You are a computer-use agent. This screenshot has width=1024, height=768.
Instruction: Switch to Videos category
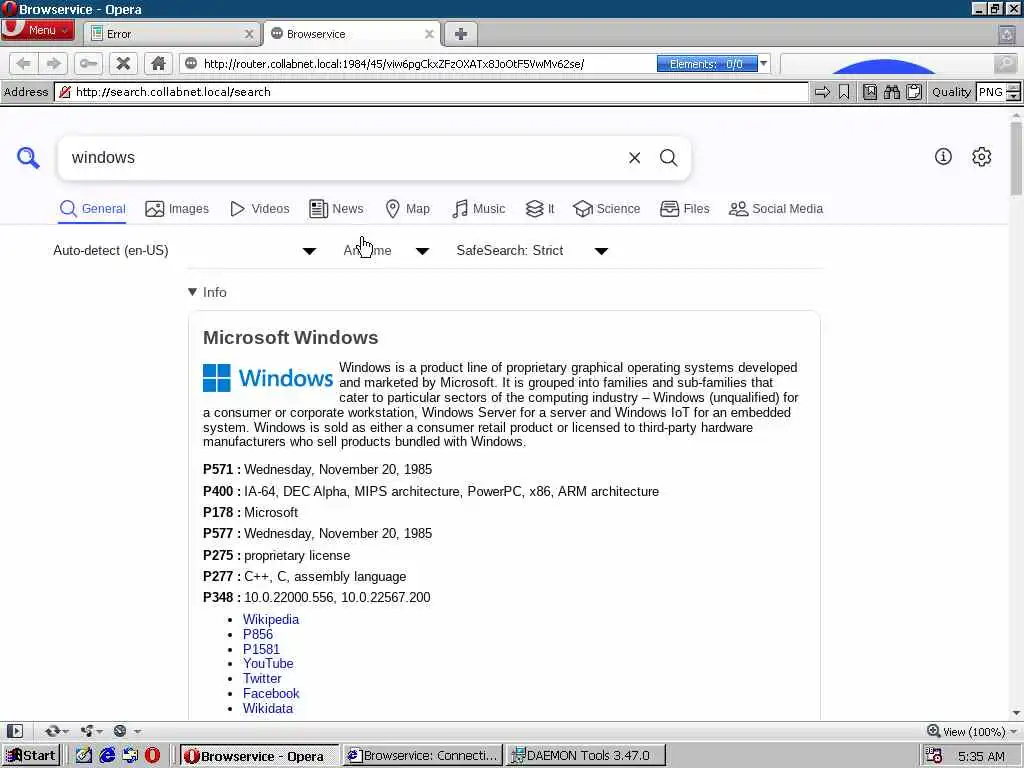(260, 209)
